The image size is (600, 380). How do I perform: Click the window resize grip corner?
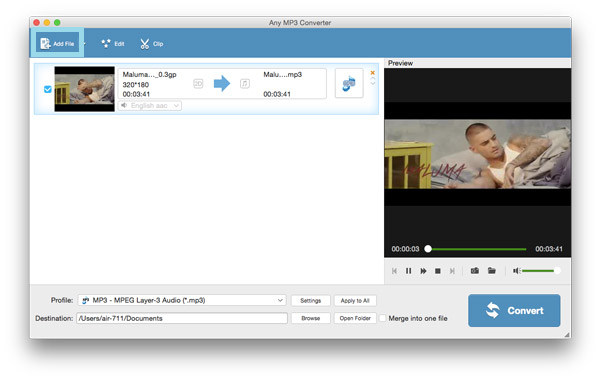coord(567,334)
